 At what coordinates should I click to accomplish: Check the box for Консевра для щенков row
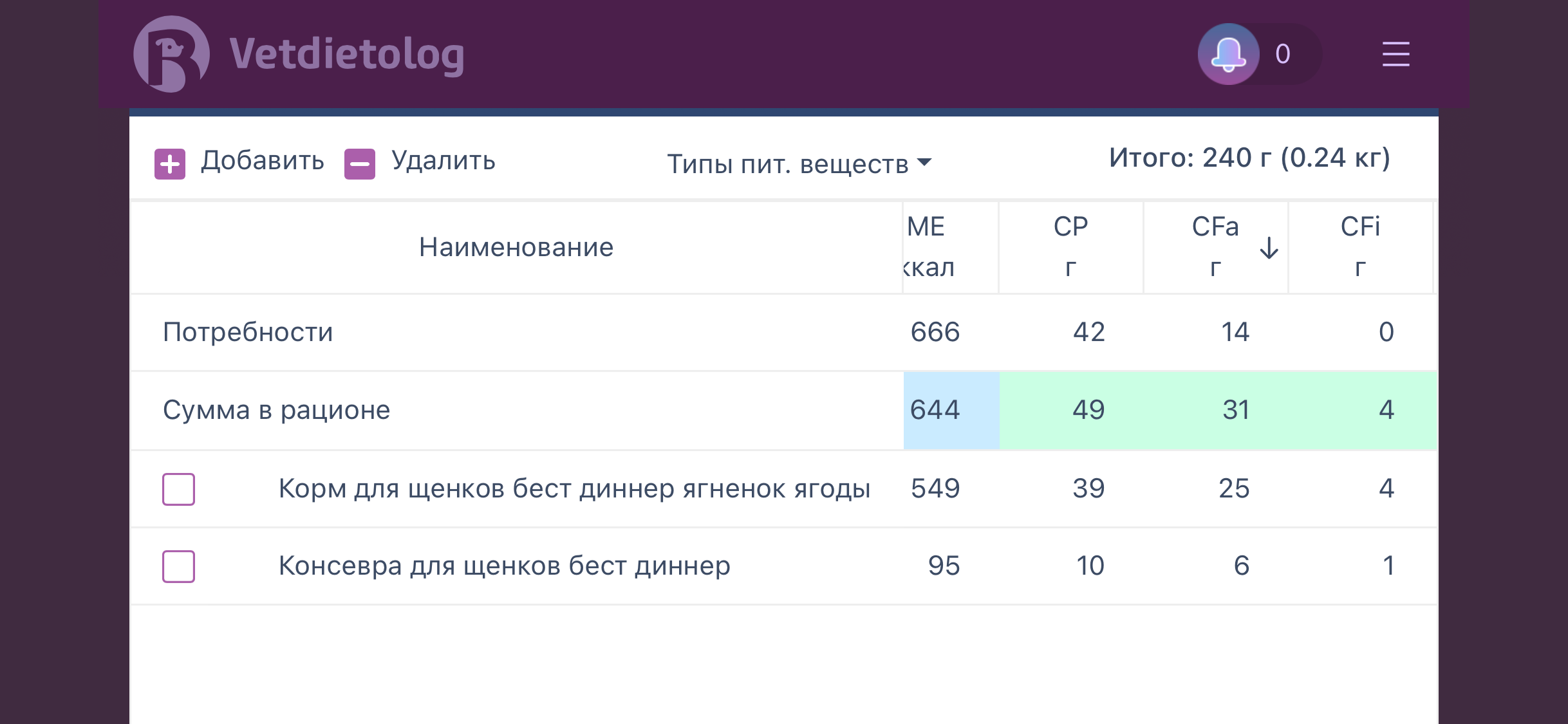click(x=178, y=566)
